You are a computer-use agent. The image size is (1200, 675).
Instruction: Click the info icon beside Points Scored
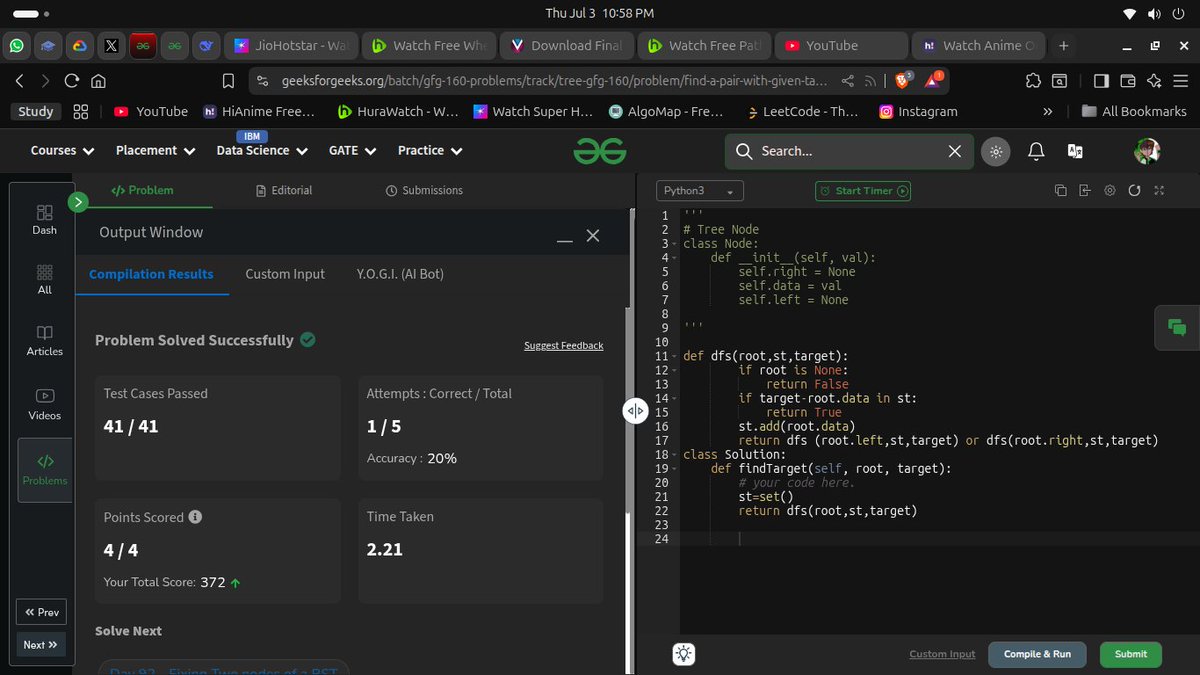[x=195, y=517]
